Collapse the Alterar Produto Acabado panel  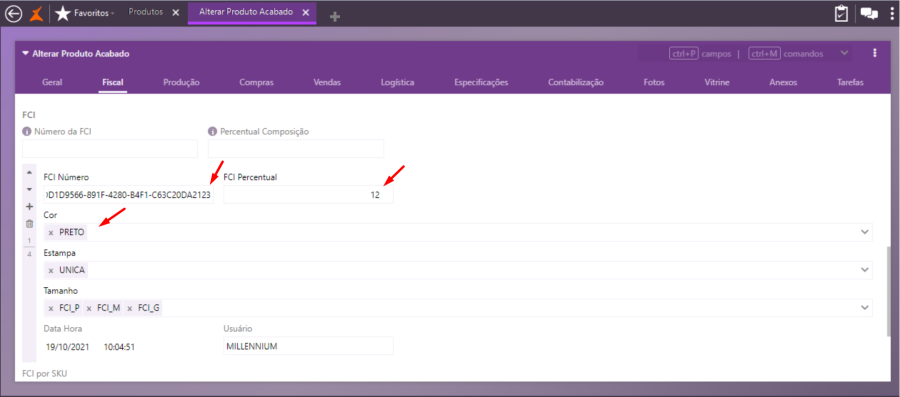(x=25, y=53)
